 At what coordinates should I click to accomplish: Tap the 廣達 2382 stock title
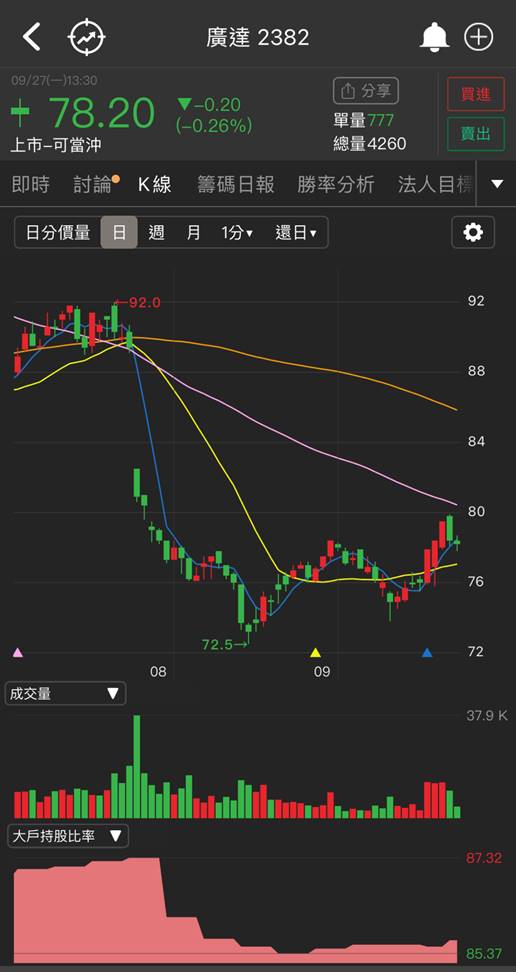coord(258,38)
